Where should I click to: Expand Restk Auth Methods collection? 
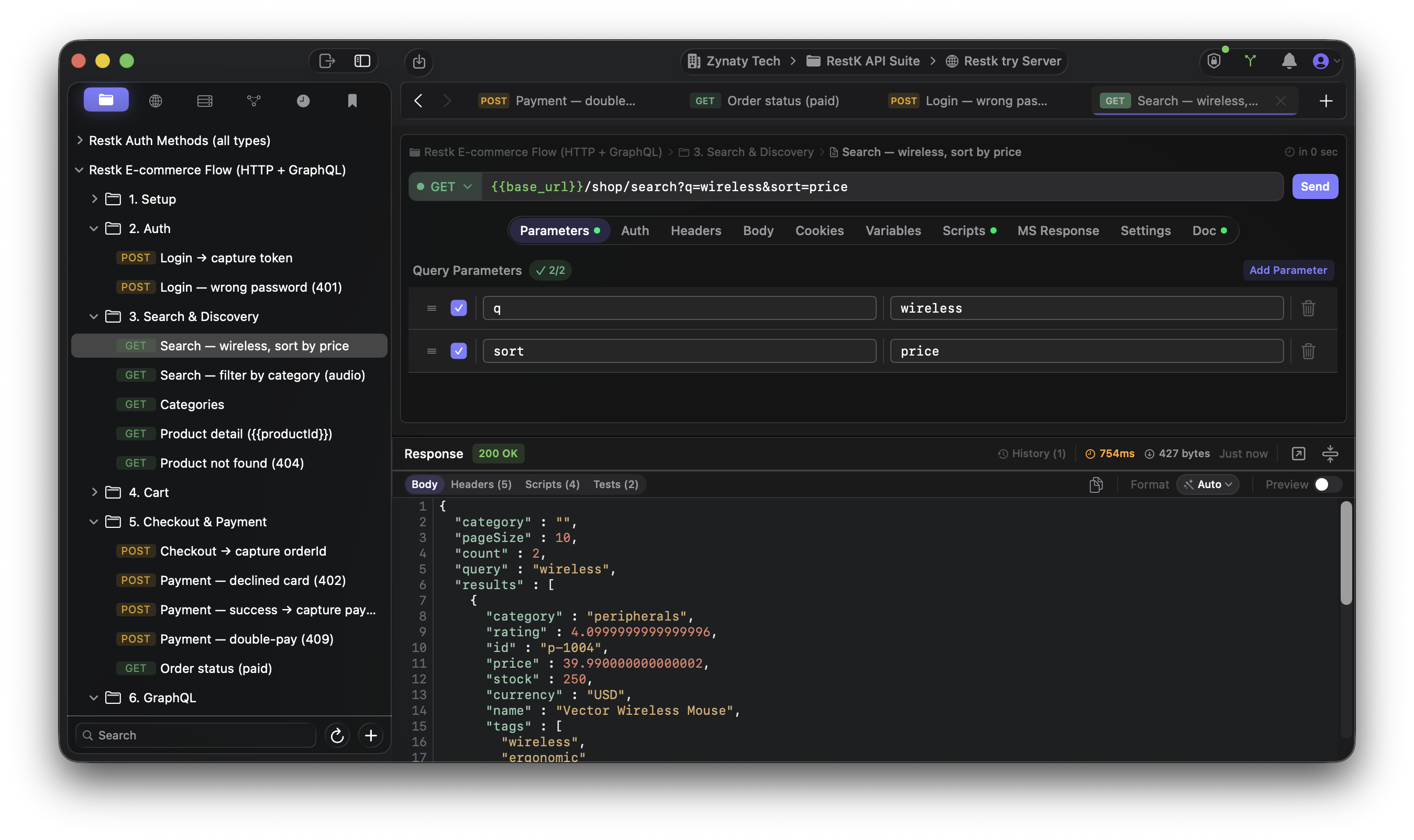79,140
